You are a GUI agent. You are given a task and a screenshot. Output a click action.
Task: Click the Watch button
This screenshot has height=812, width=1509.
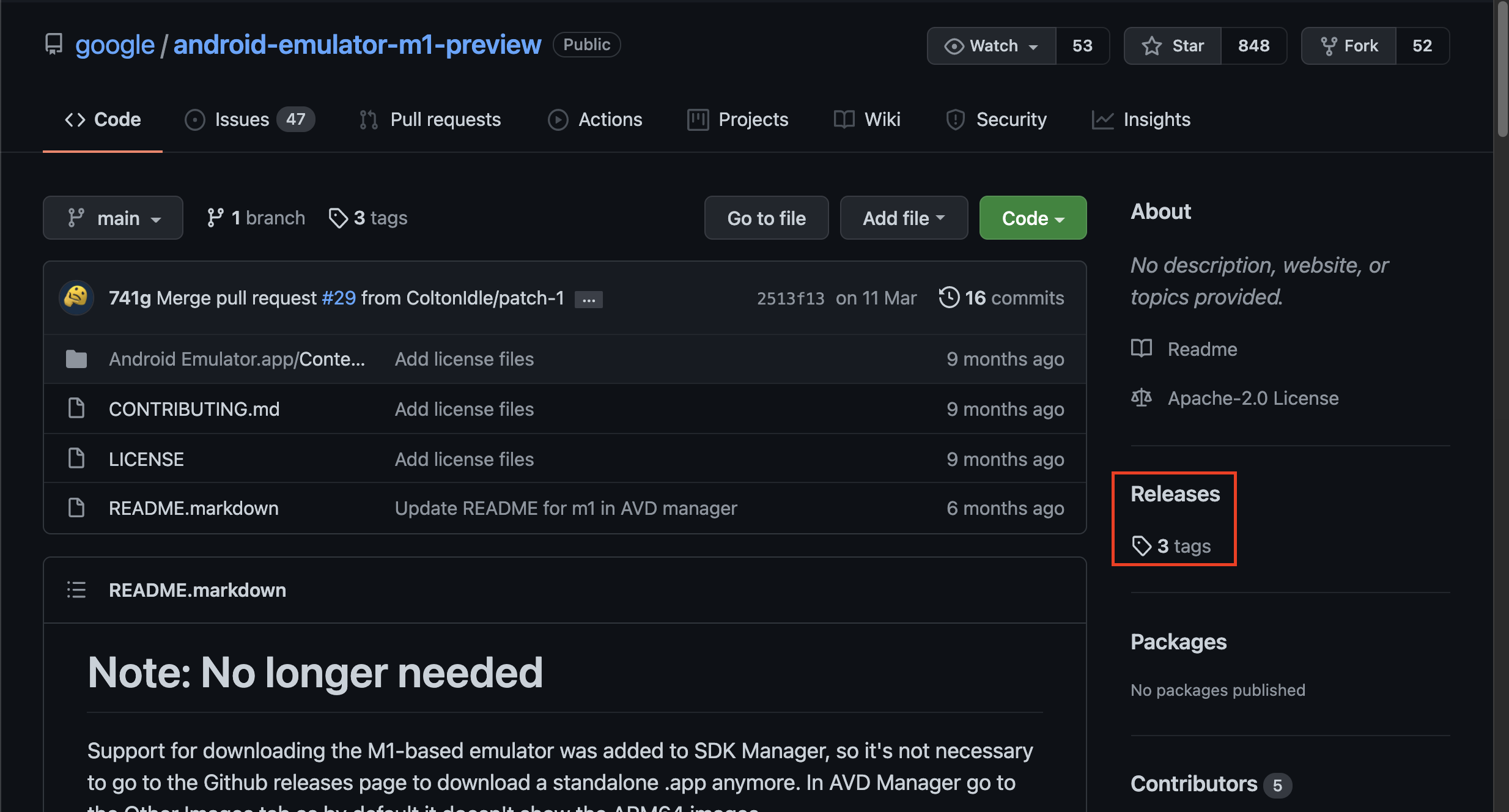[x=992, y=46]
